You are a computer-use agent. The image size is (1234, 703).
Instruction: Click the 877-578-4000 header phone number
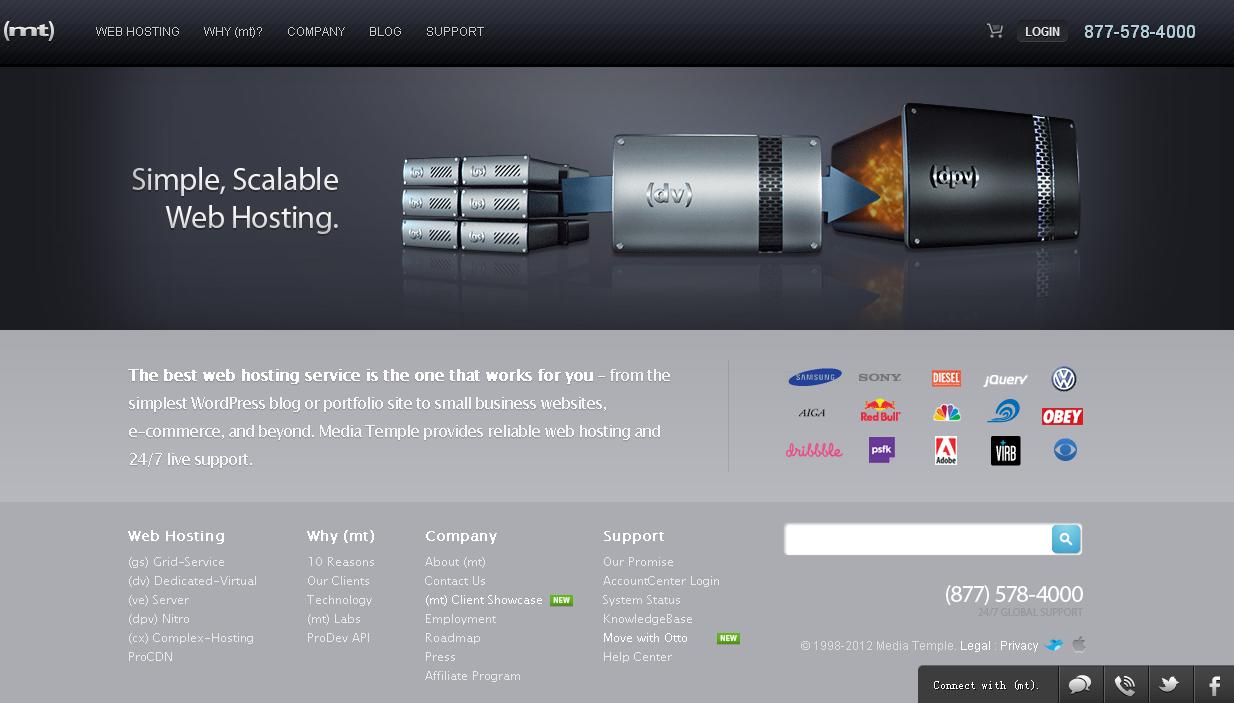(1140, 32)
